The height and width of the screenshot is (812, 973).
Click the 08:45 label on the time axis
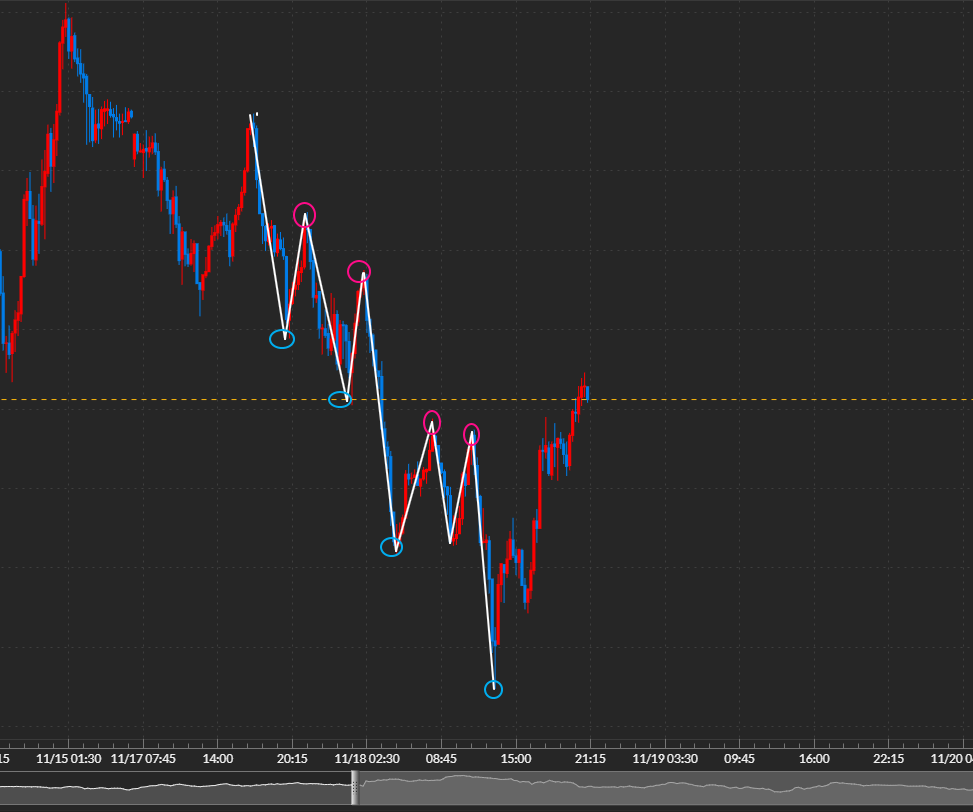pyautogui.click(x=441, y=759)
